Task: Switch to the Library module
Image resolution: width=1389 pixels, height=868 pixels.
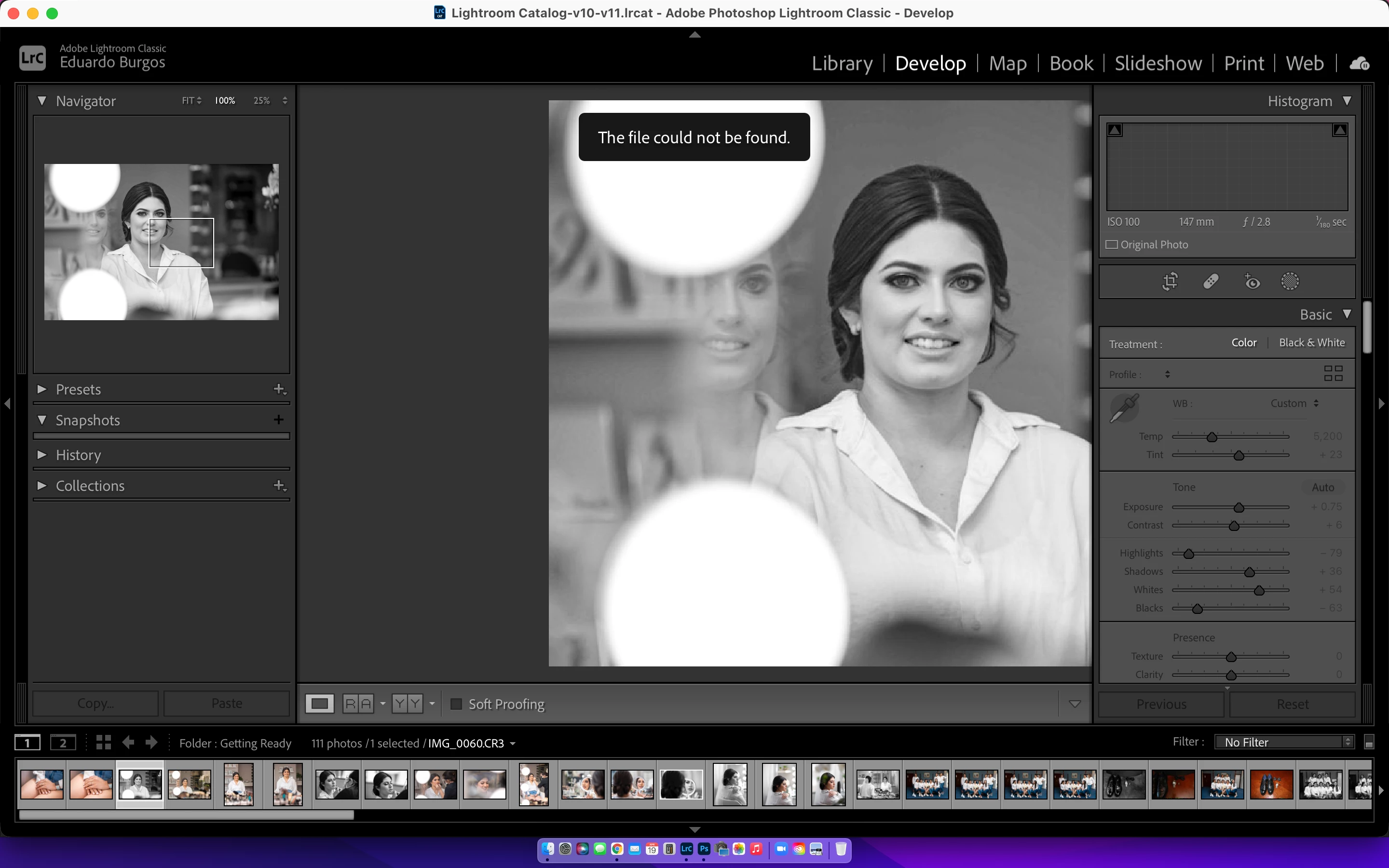Action: point(842,63)
